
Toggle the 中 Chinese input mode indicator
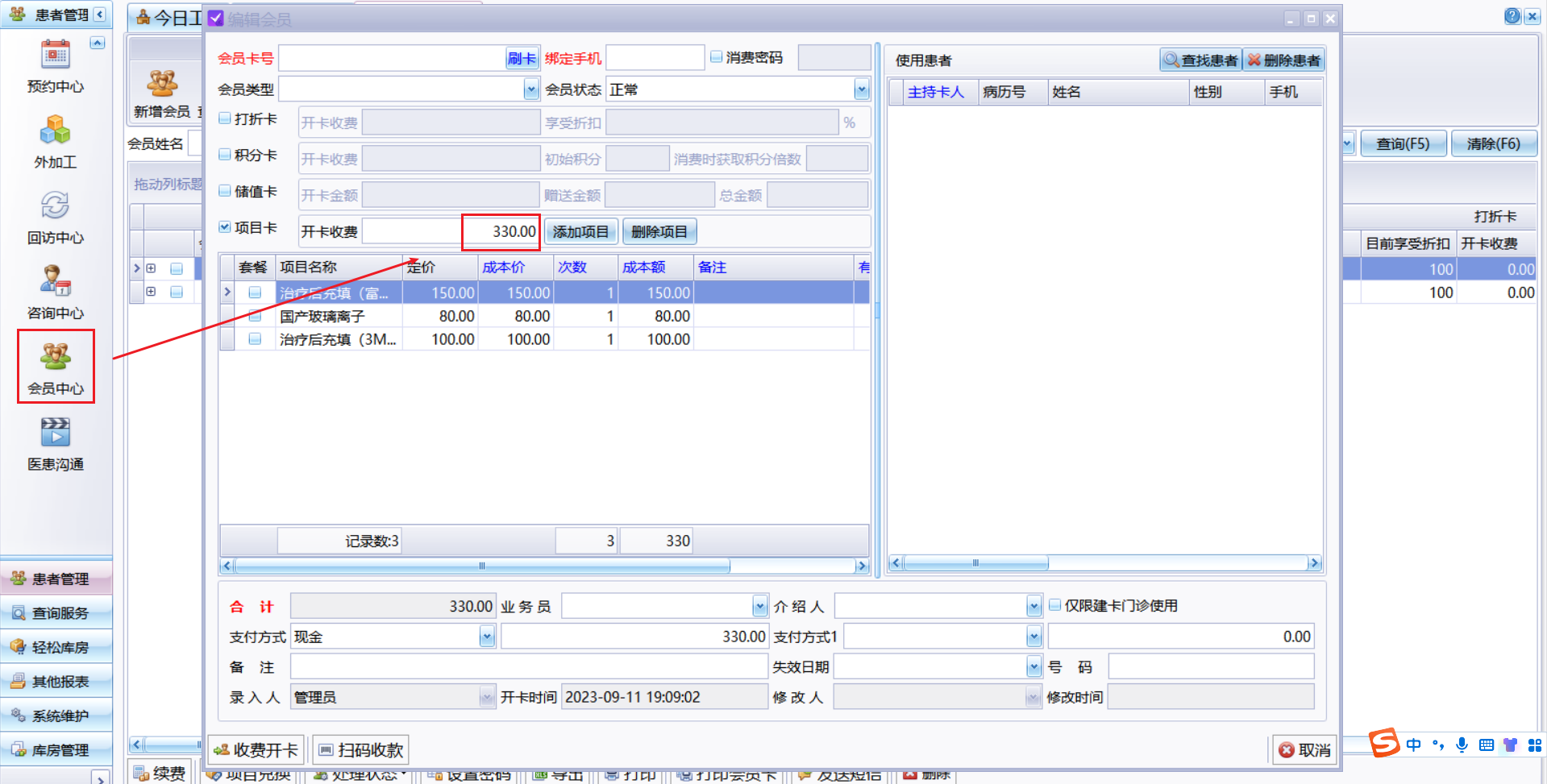1413,745
